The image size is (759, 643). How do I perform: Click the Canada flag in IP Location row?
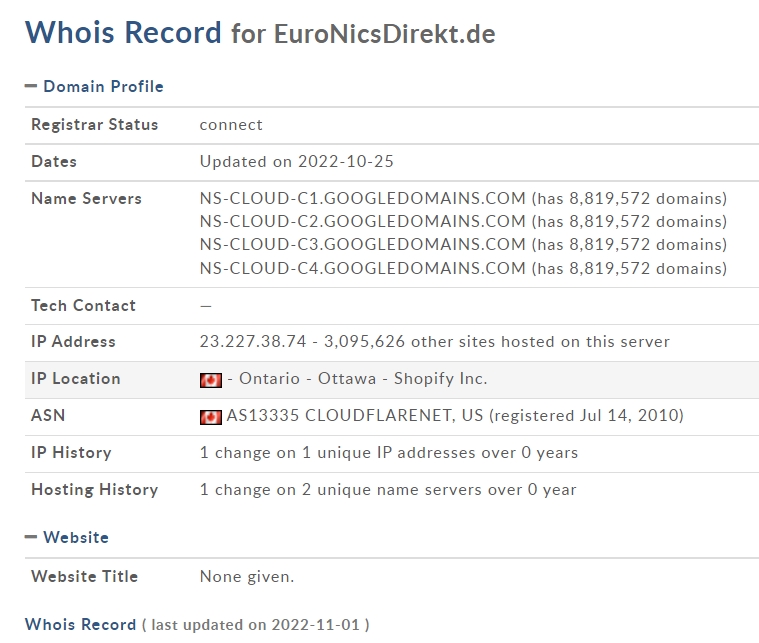211,380
